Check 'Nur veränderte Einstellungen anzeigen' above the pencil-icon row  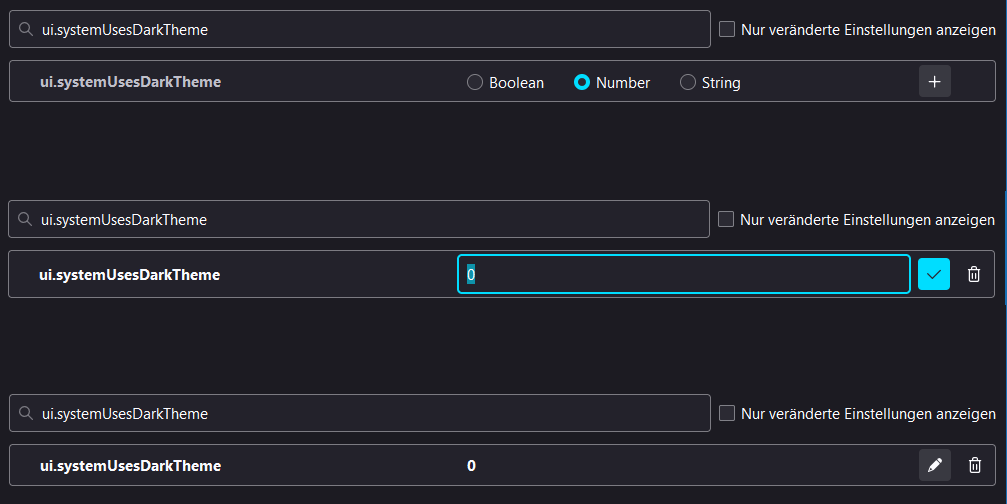pos(727,413)
